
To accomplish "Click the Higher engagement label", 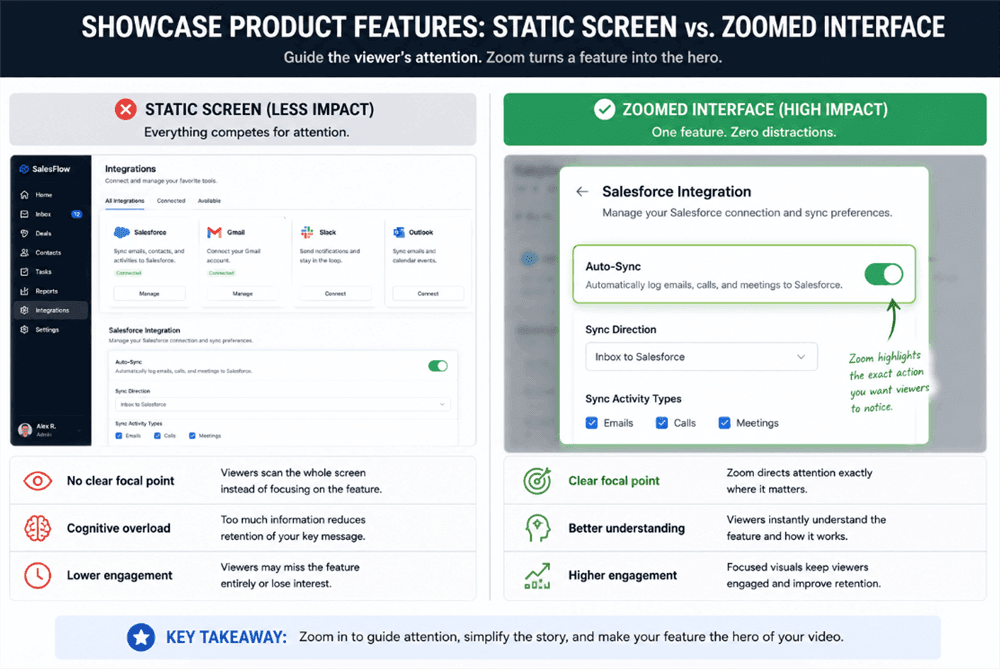I will (622, 575).
